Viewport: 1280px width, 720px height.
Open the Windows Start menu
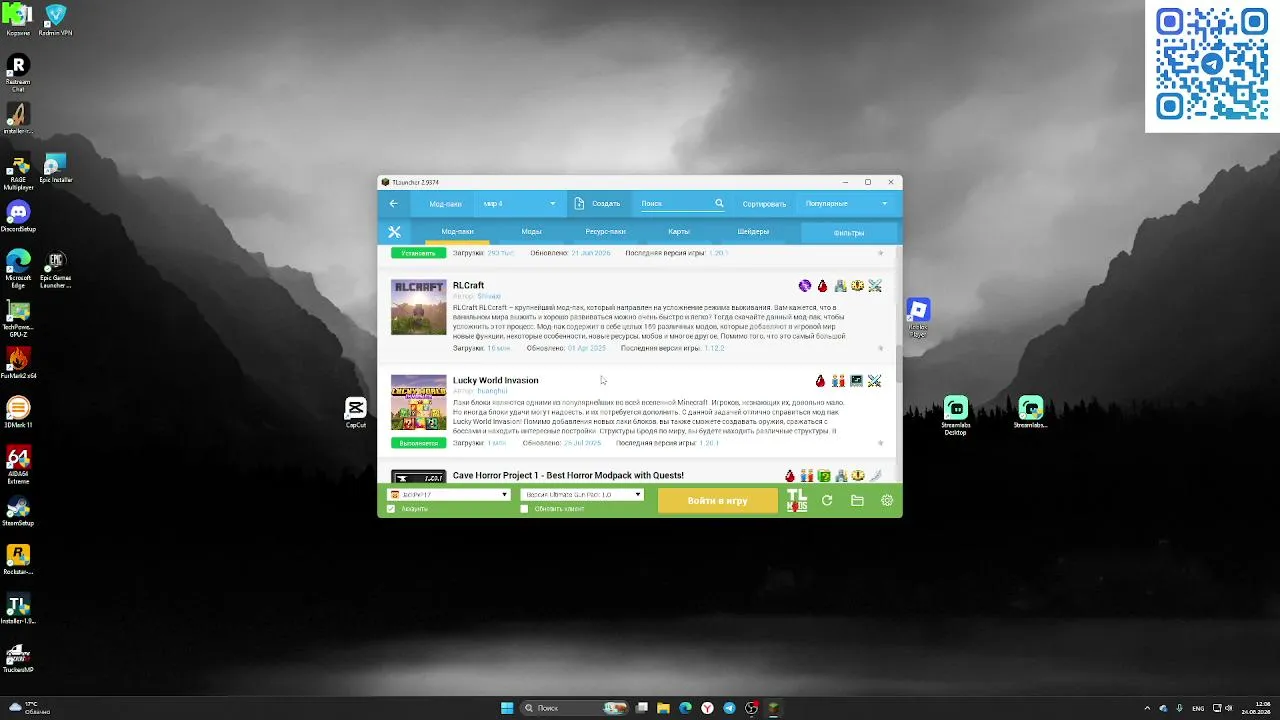(x=507, y=708)
